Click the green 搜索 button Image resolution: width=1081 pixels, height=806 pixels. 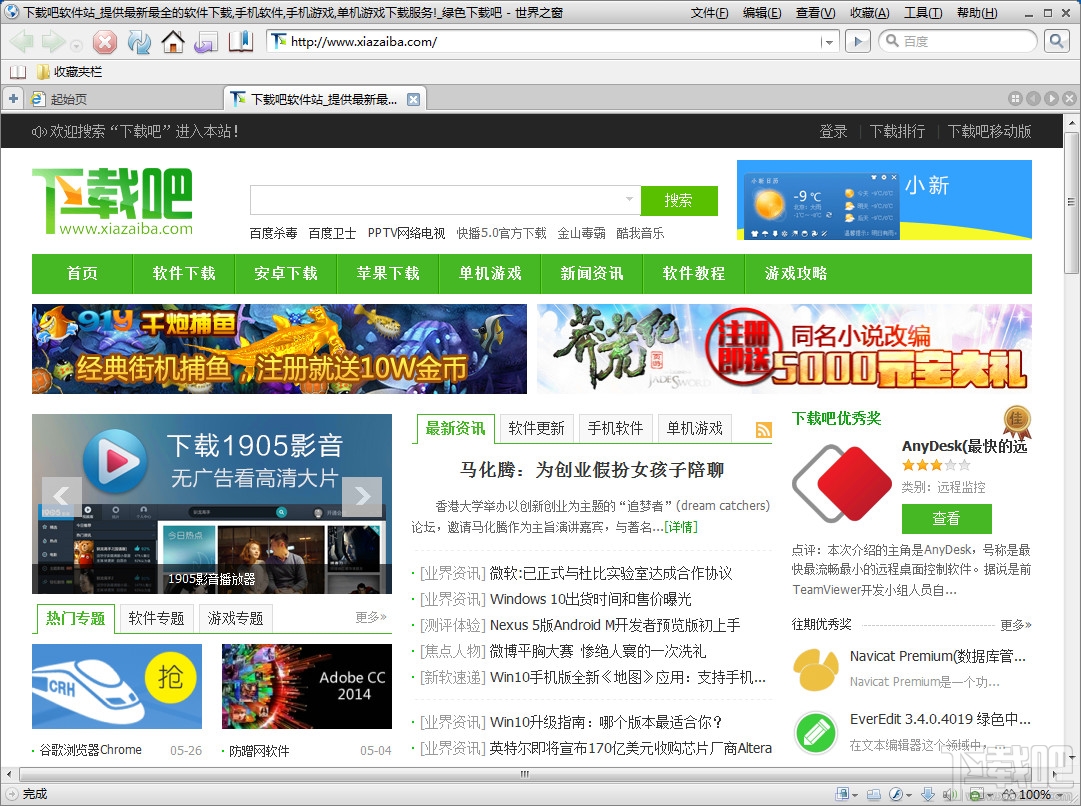(x=679, y=201)
